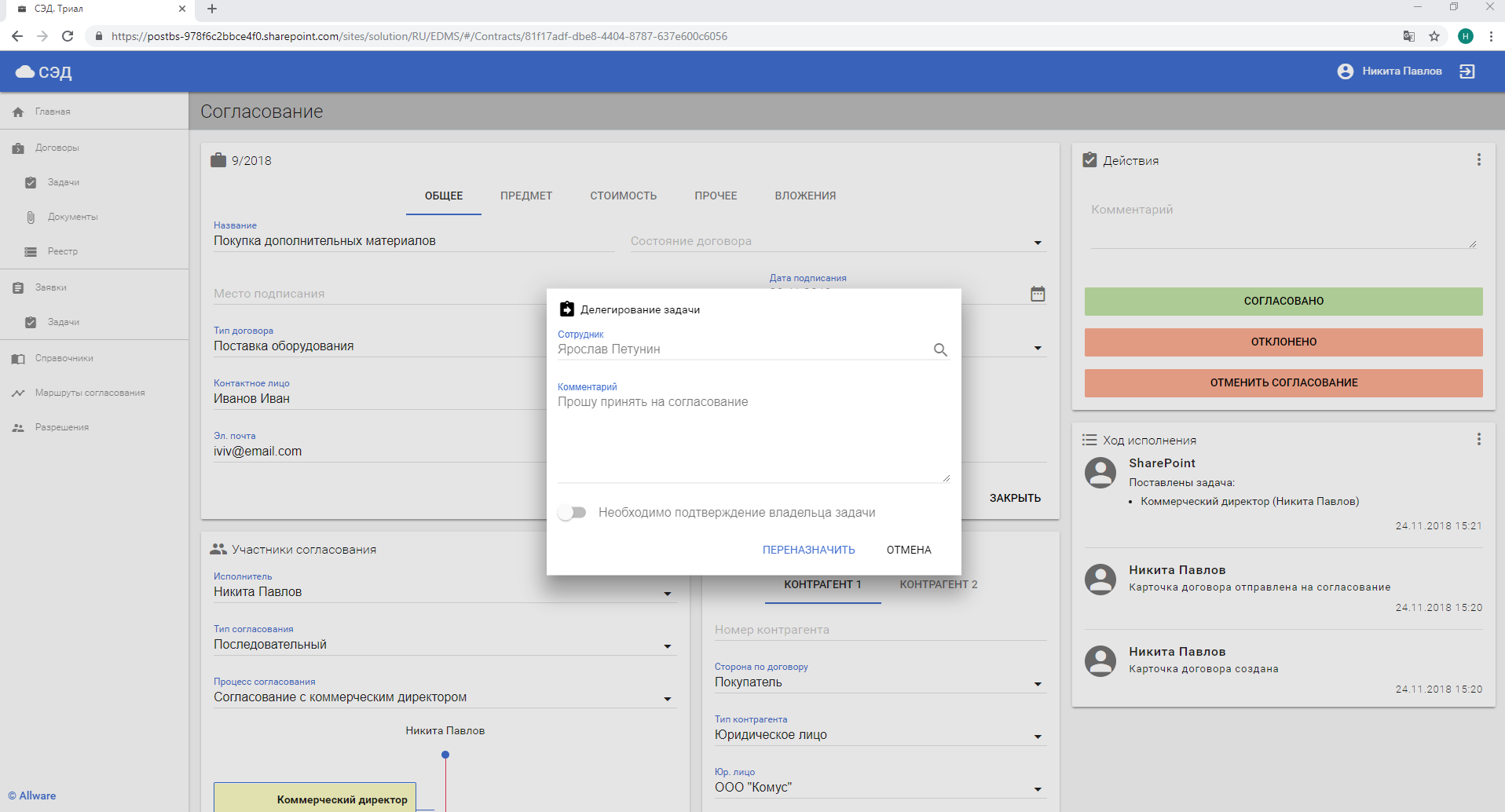
Task: Click the user account avatar icon
Action: coord(1346,71)
